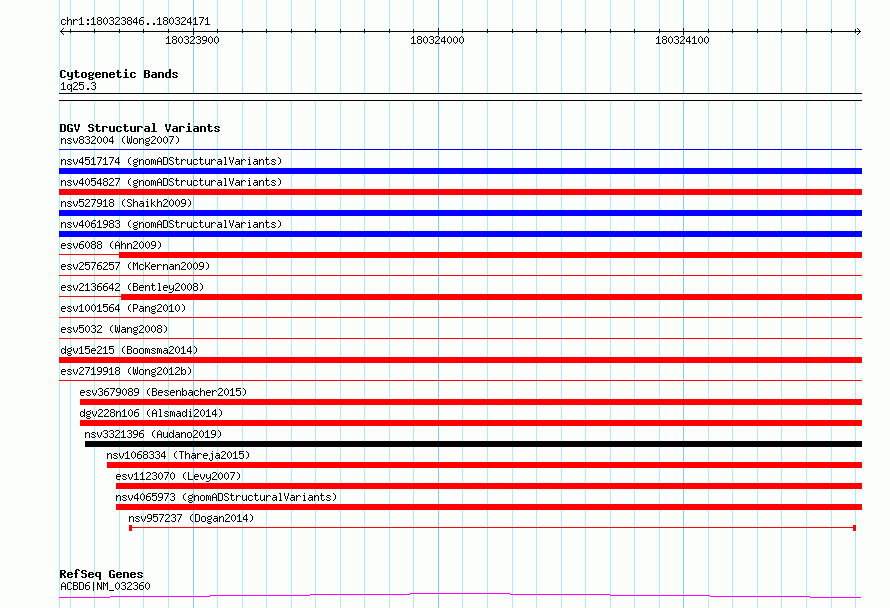Select variant esv2719918 (Wong2012b)
The width and height of the screenshot is (890, 608).
pyautogui.click(x=126, y=371)
